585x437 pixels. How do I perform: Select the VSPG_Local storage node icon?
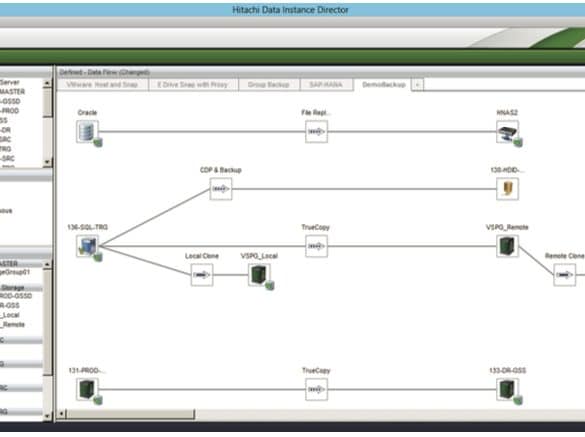(x=259, y=275)
